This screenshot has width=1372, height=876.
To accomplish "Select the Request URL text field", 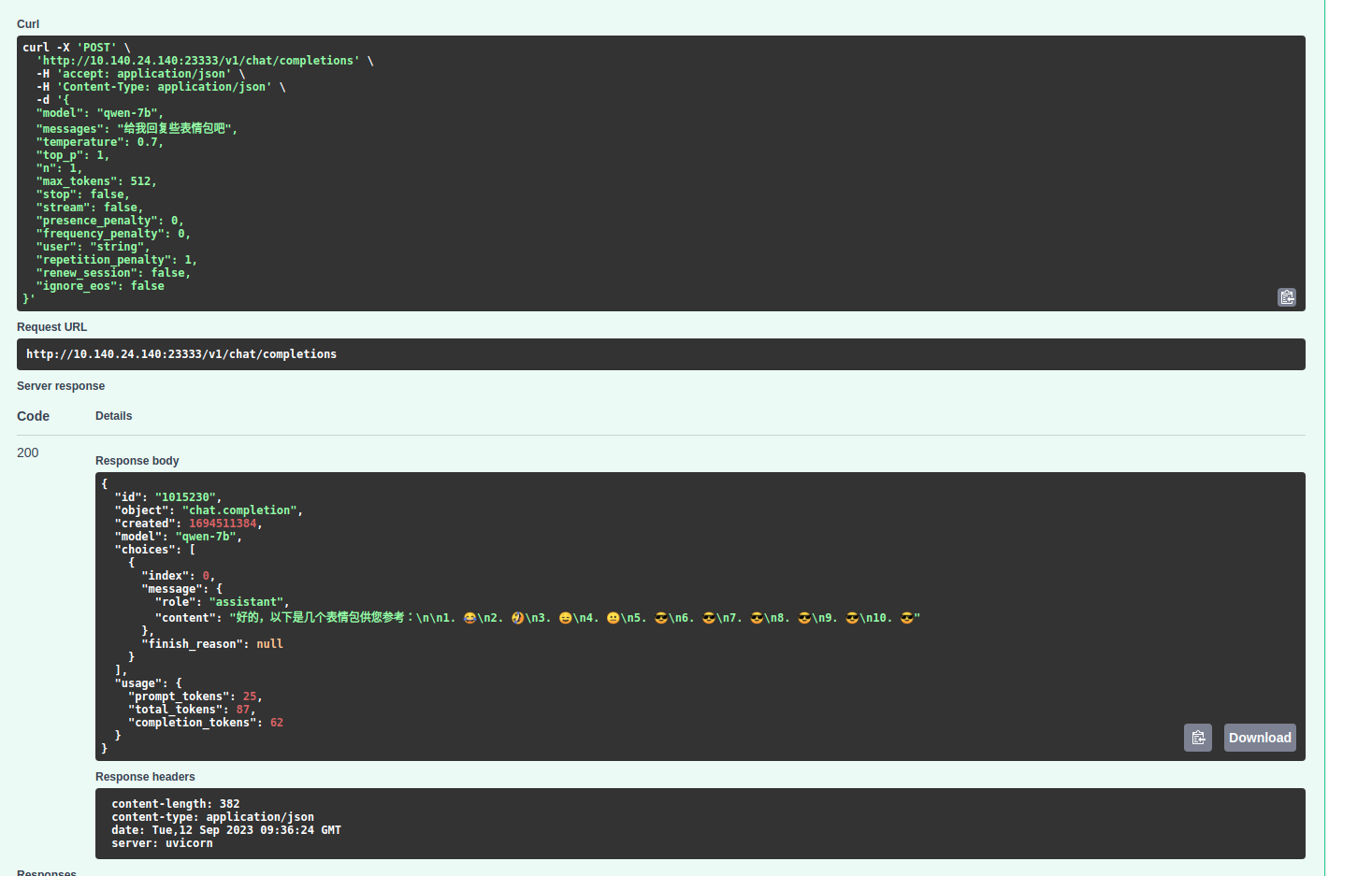I will [374, 354].
